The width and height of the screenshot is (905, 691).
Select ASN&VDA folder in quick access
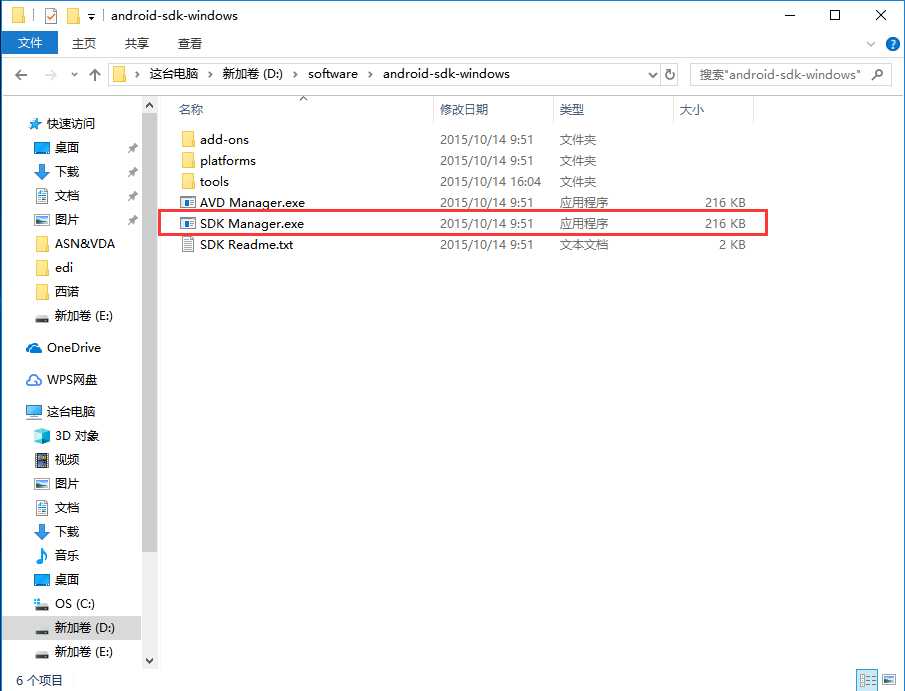tap(74, 244)
